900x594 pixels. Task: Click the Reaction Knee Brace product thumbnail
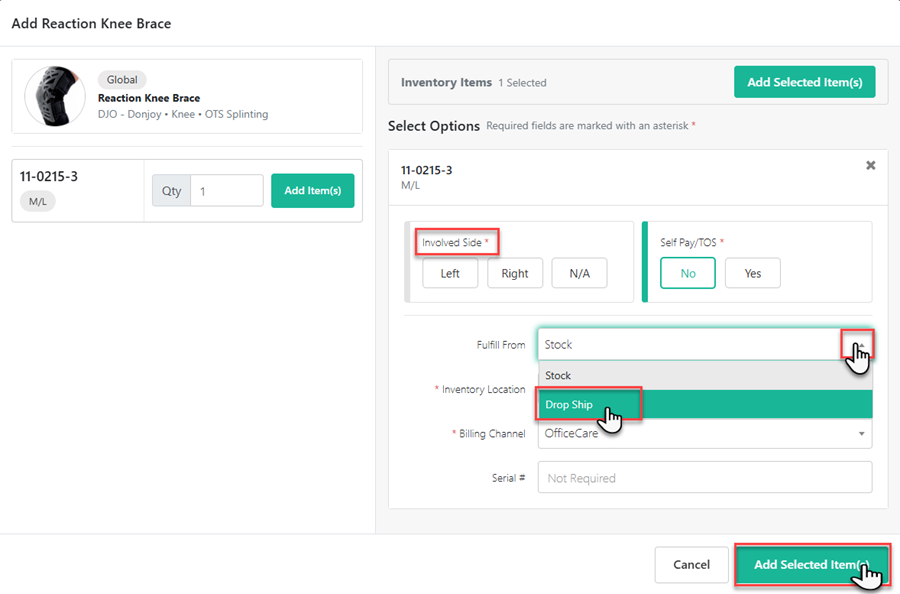pyautogui.click(x=55, y=97)
